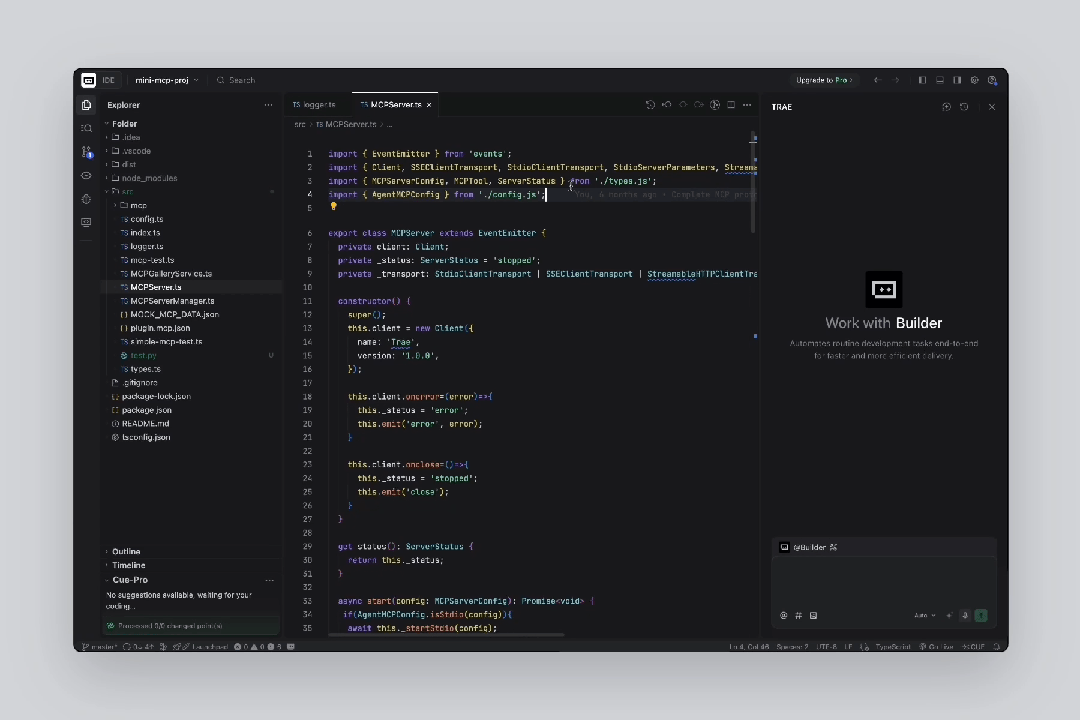Open the account icon in title bar
Screen dimensions: 1080x720
pos(993,81)
